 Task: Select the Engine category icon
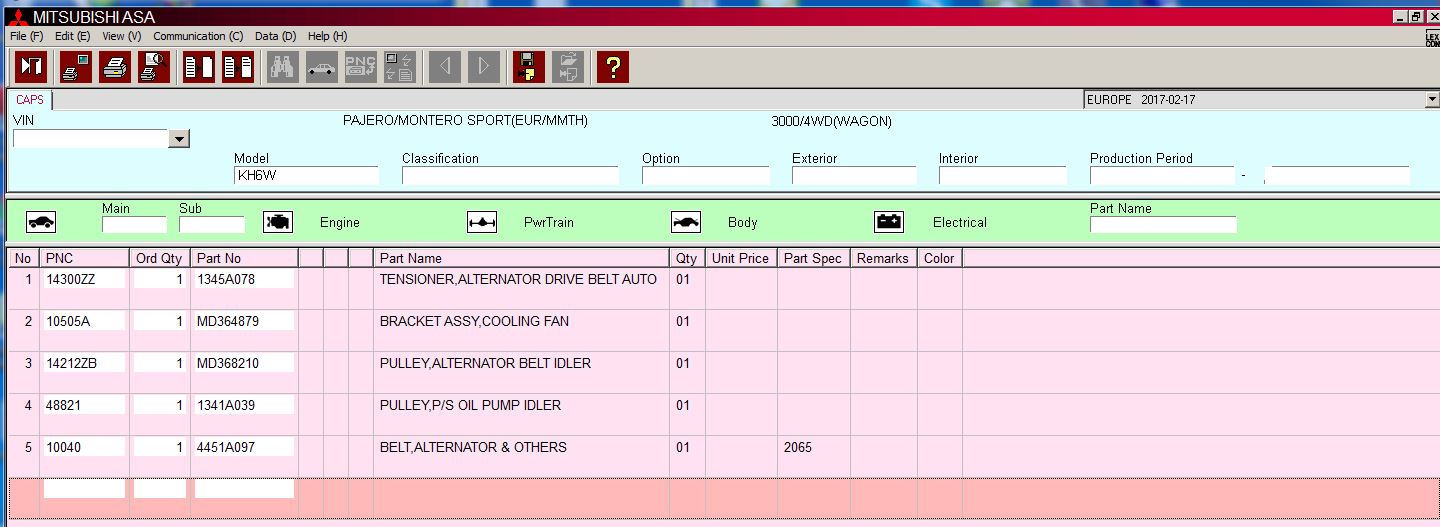tap(278, 222)
